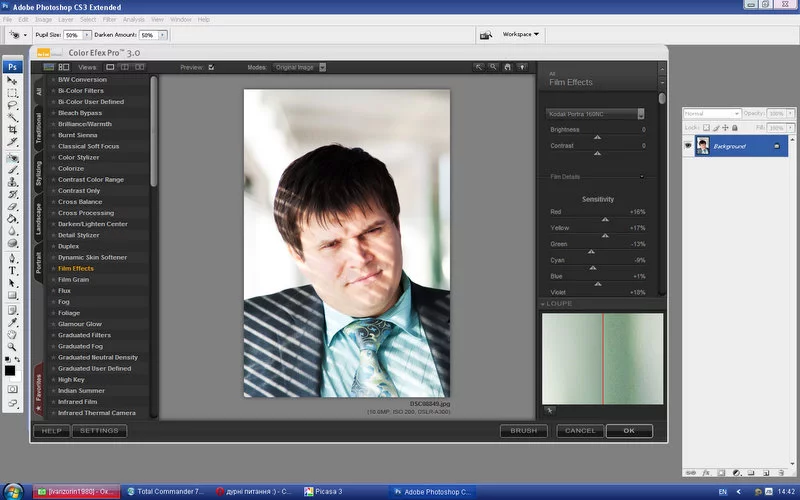
Task: Toggle the Preview checkbox
Action: pos(211,67)
